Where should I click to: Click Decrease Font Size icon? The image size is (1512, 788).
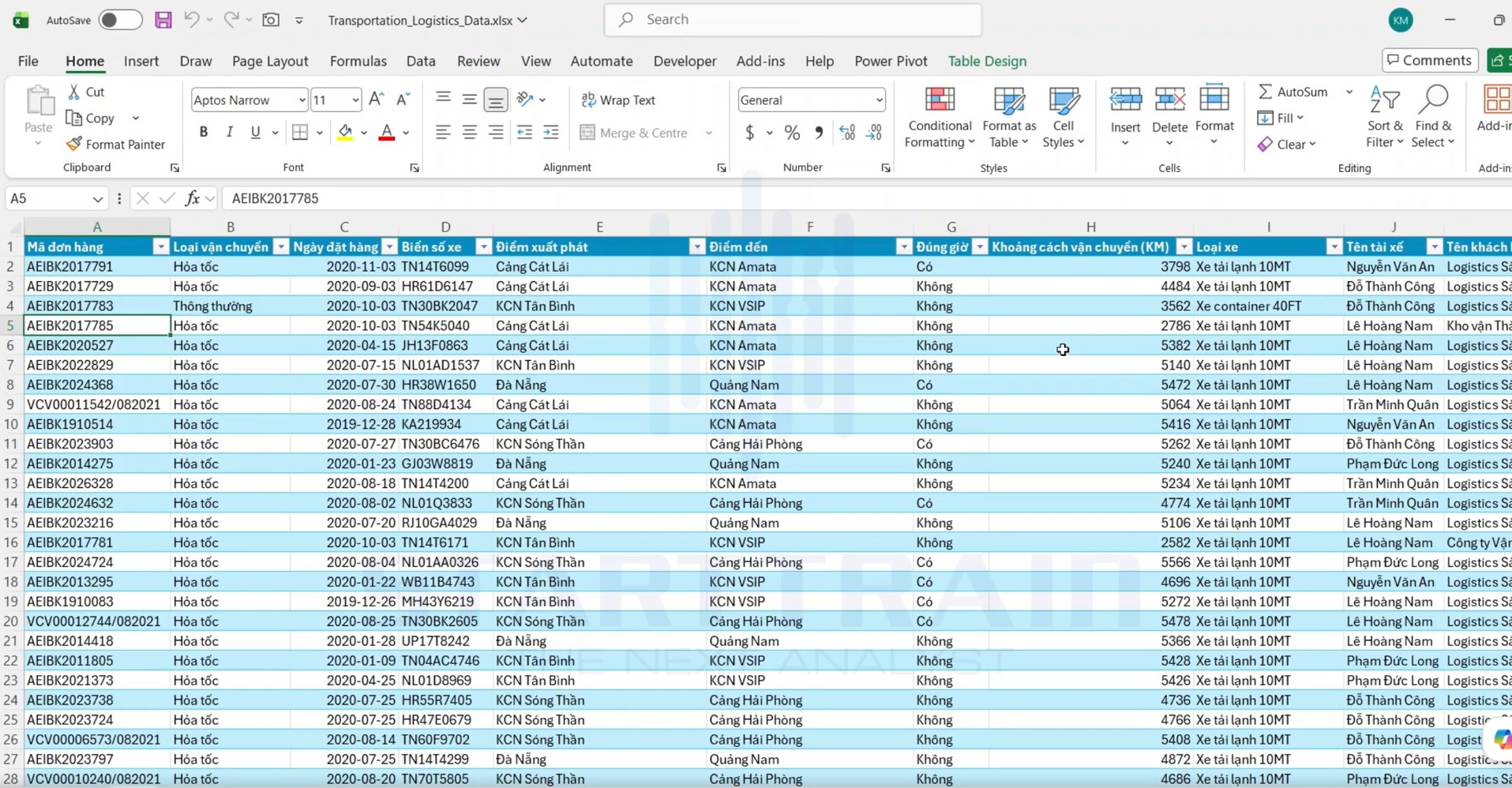pos(403,99)
